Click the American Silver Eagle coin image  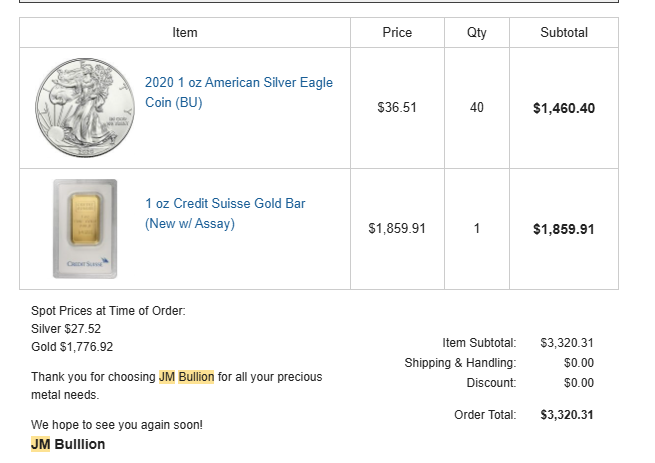(85, 108)
